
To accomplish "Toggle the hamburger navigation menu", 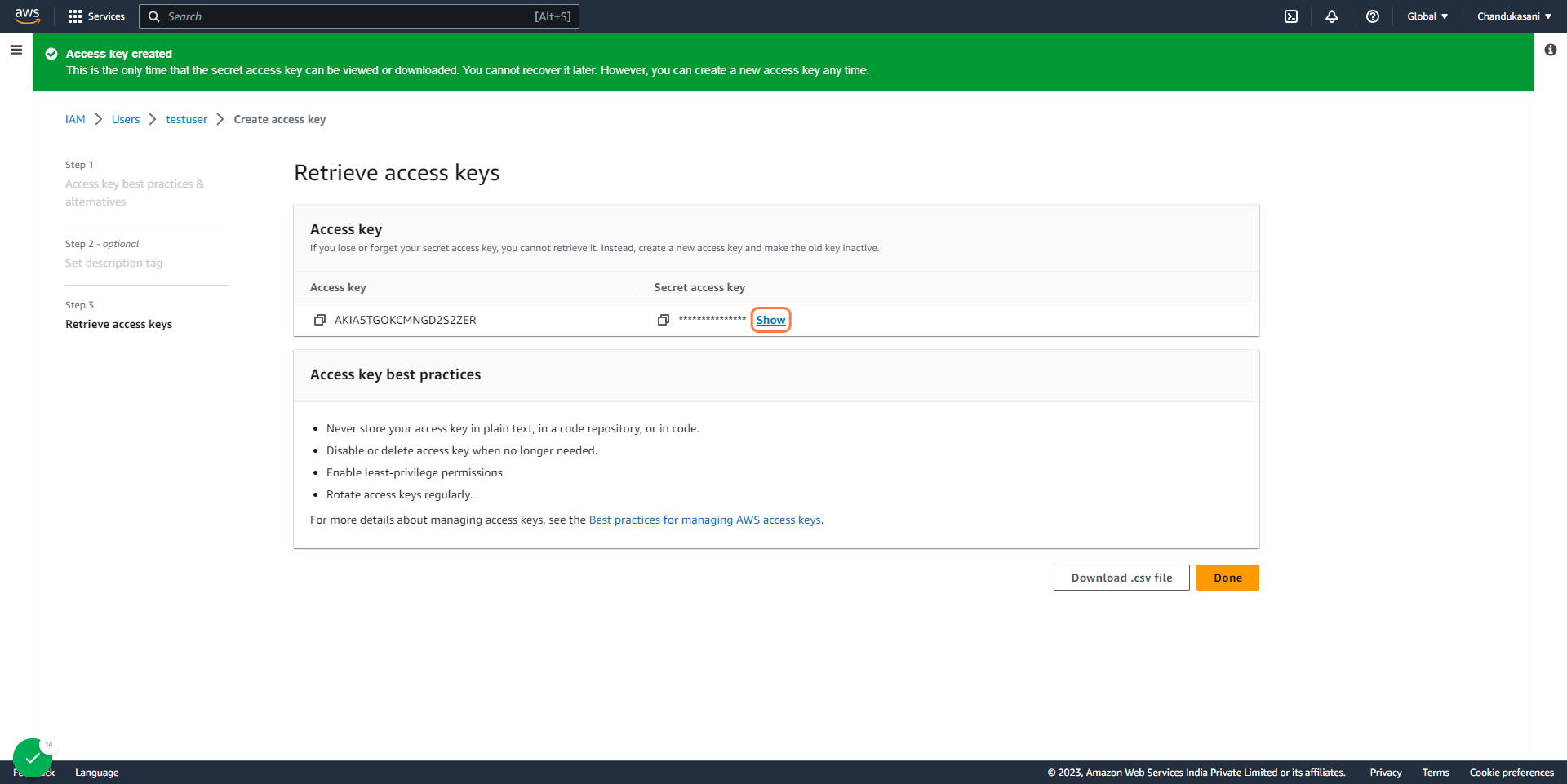I will pyautogui.click(x=16, y=50).
